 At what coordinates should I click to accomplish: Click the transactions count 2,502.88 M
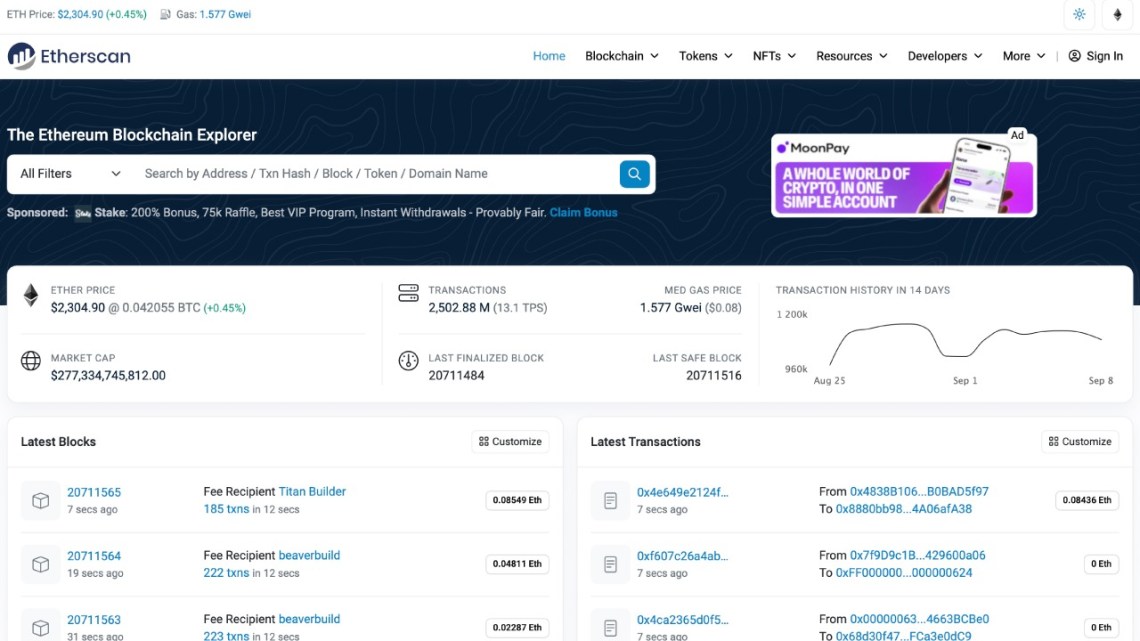[459, 307]
